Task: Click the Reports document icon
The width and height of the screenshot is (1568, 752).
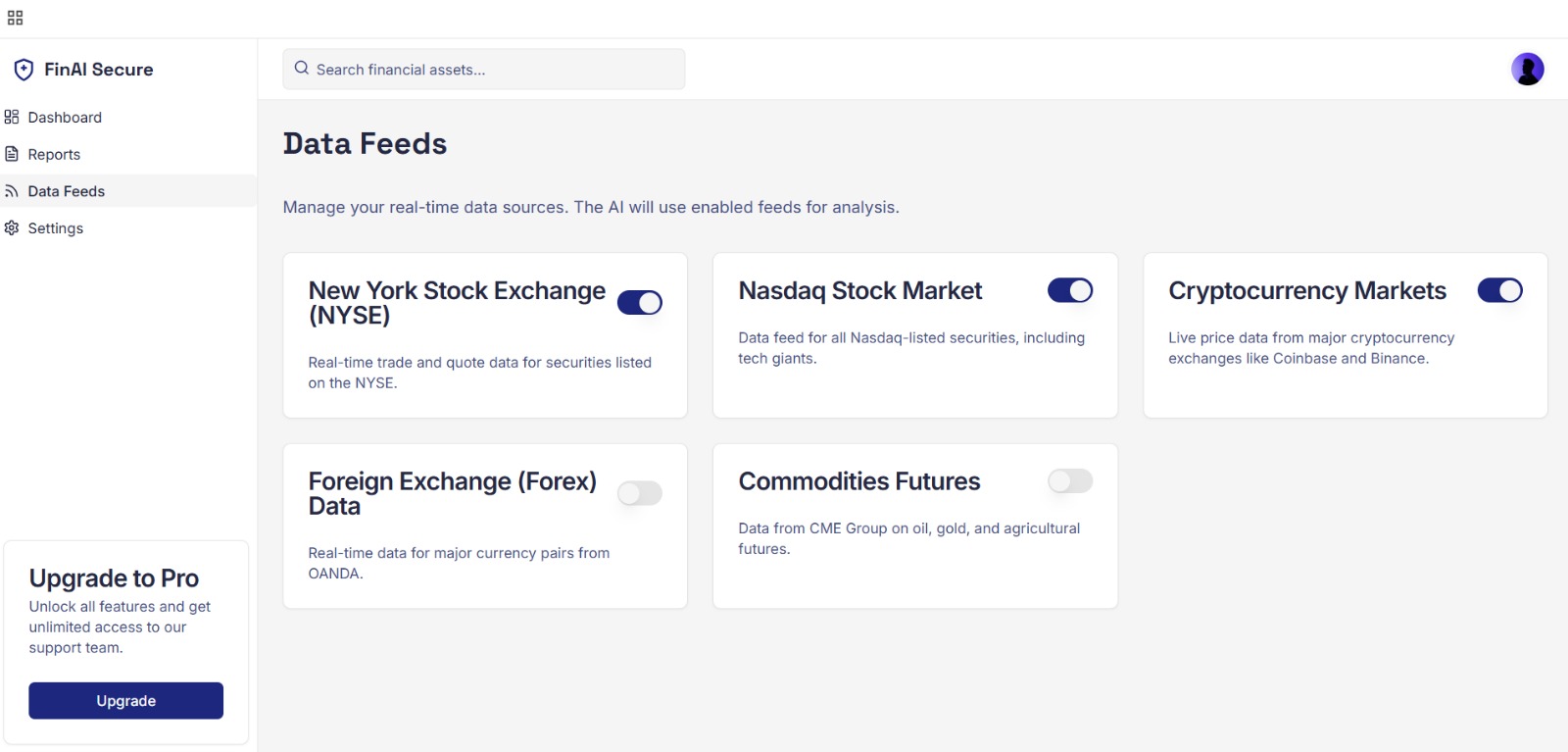Action: (12, 154)
